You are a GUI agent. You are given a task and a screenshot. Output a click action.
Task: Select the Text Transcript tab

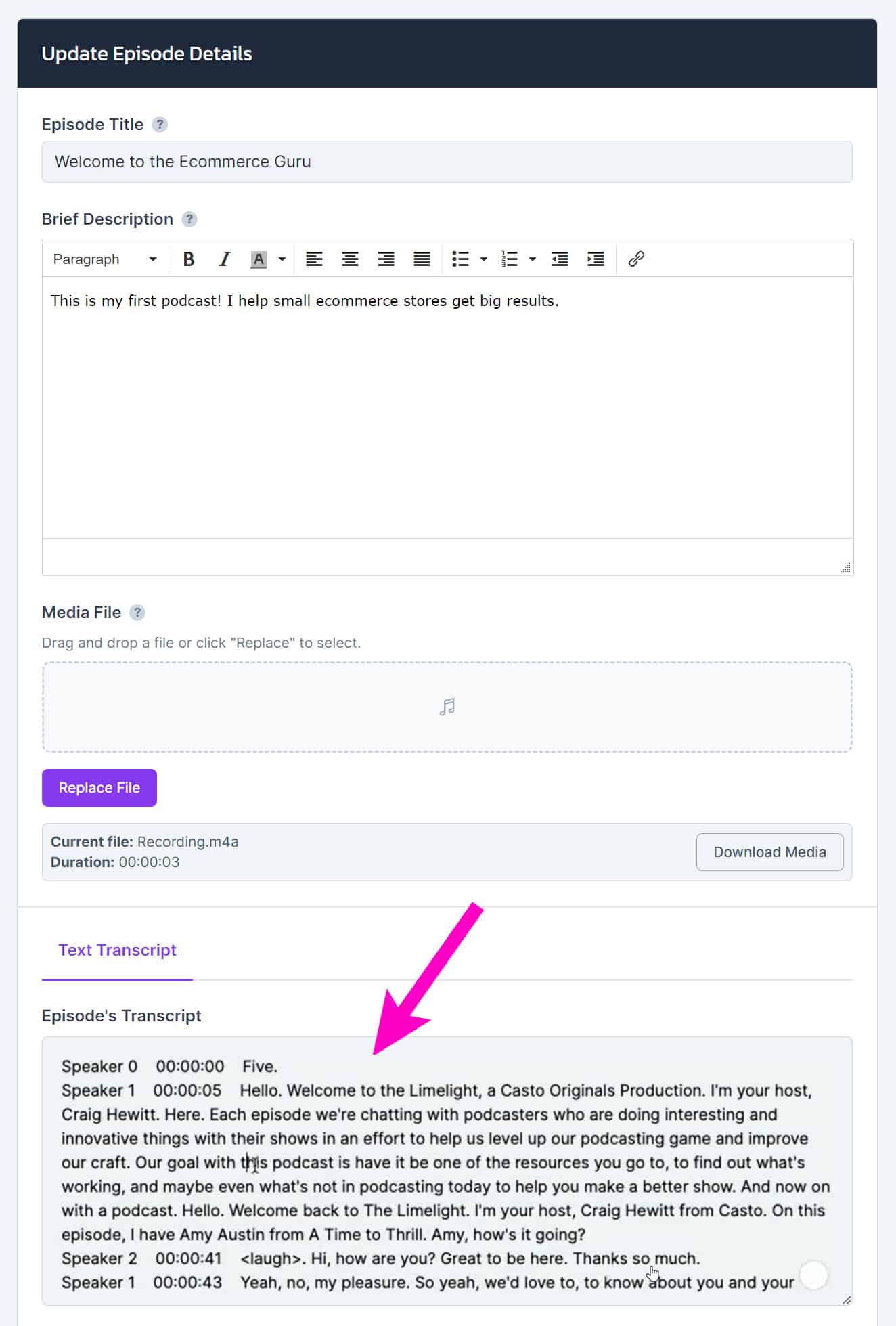(117, 950)
